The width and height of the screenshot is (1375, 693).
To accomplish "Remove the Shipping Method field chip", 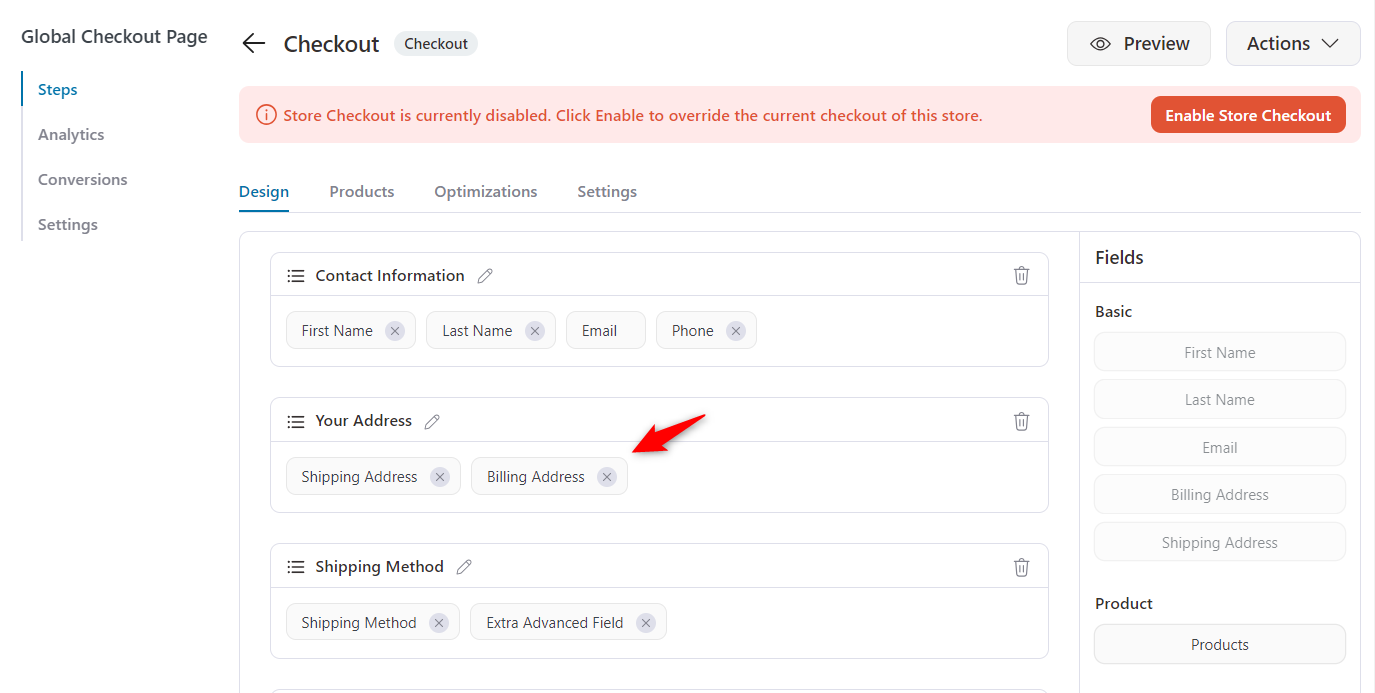I will 439,623.
